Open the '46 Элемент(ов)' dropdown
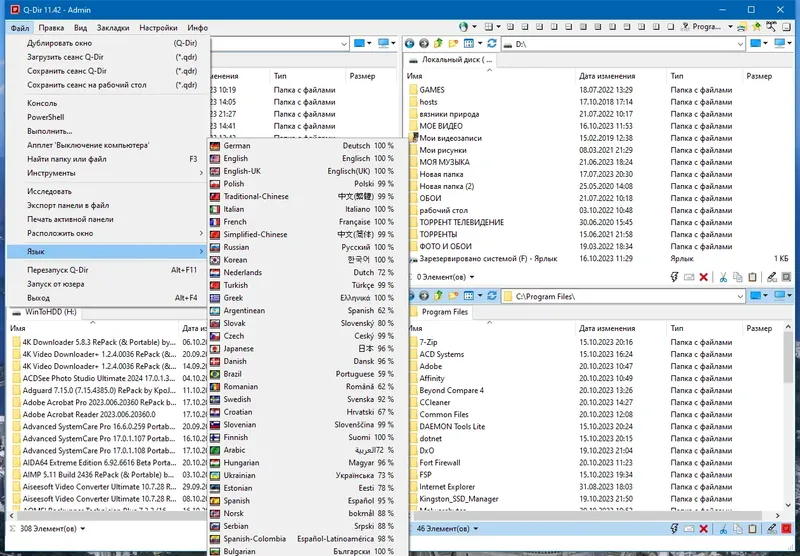This screenshot has height=556, width=800. pyautogui.click(x=476, y=529)
